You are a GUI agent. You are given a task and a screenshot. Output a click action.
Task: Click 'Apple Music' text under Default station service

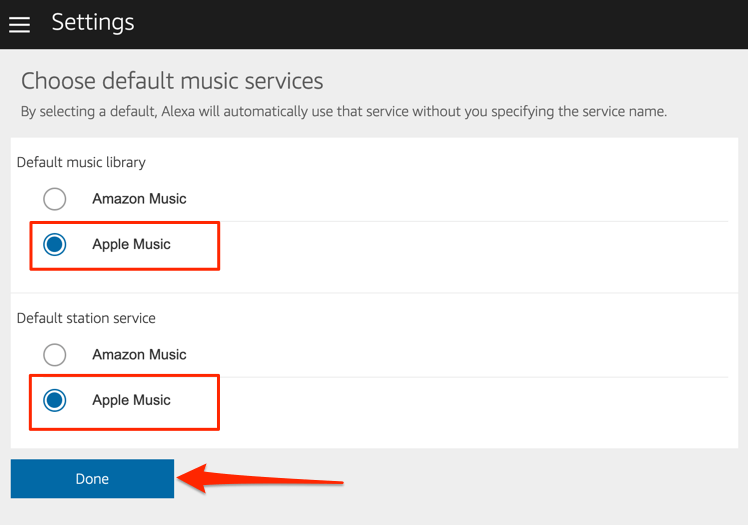tap(131, 400)
